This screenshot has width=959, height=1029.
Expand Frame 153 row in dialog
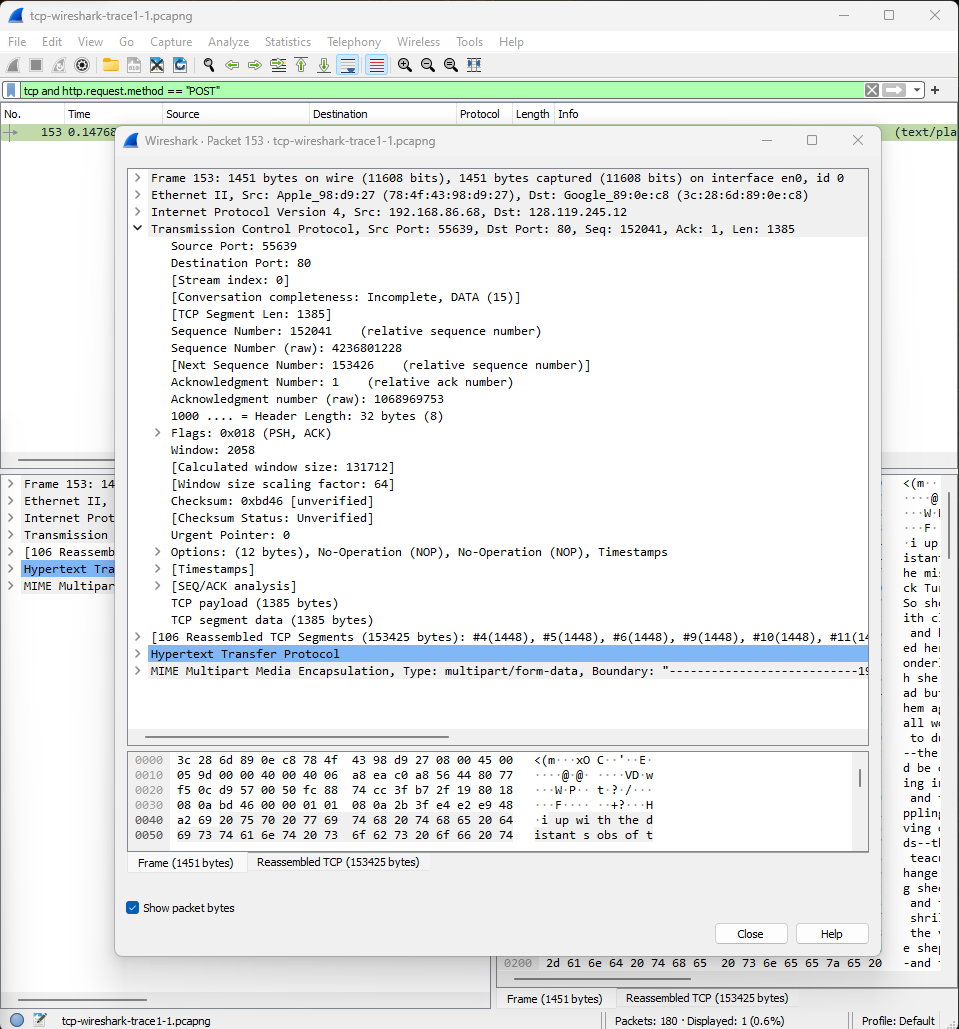coord(138,178)
